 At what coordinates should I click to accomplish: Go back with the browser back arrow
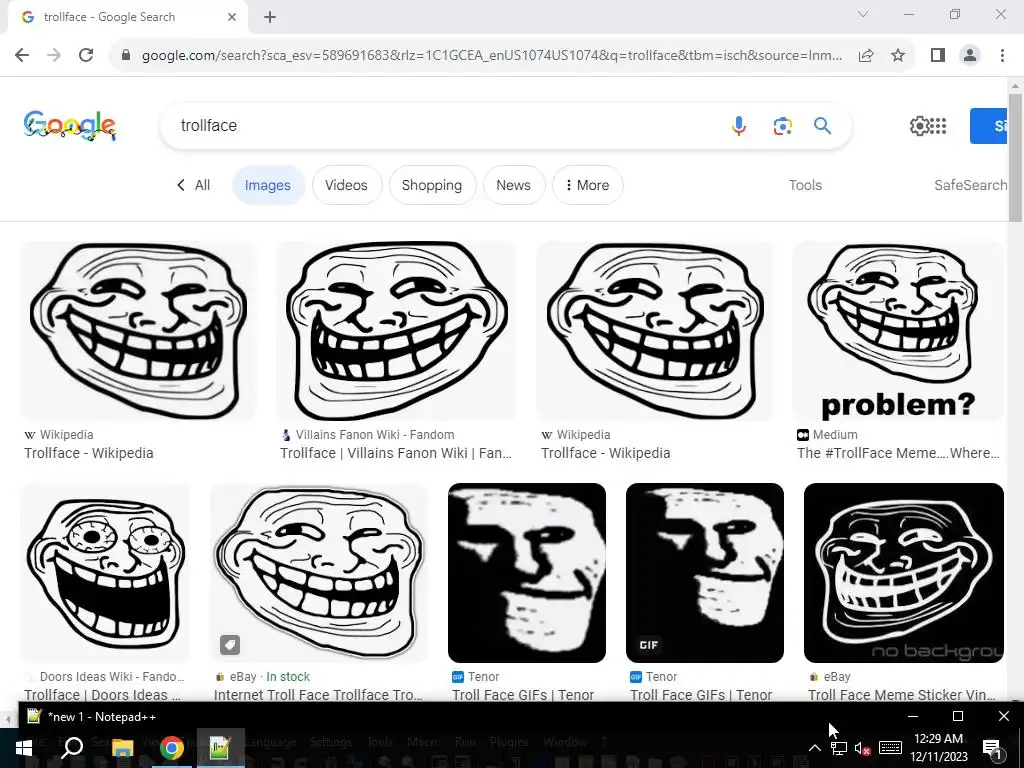22,56
